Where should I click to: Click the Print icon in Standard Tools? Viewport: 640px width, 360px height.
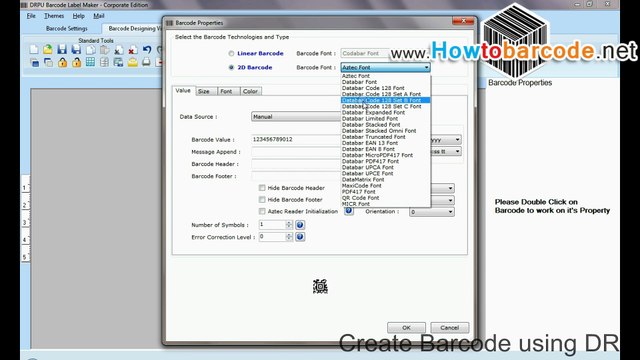(x=147, y=62)
